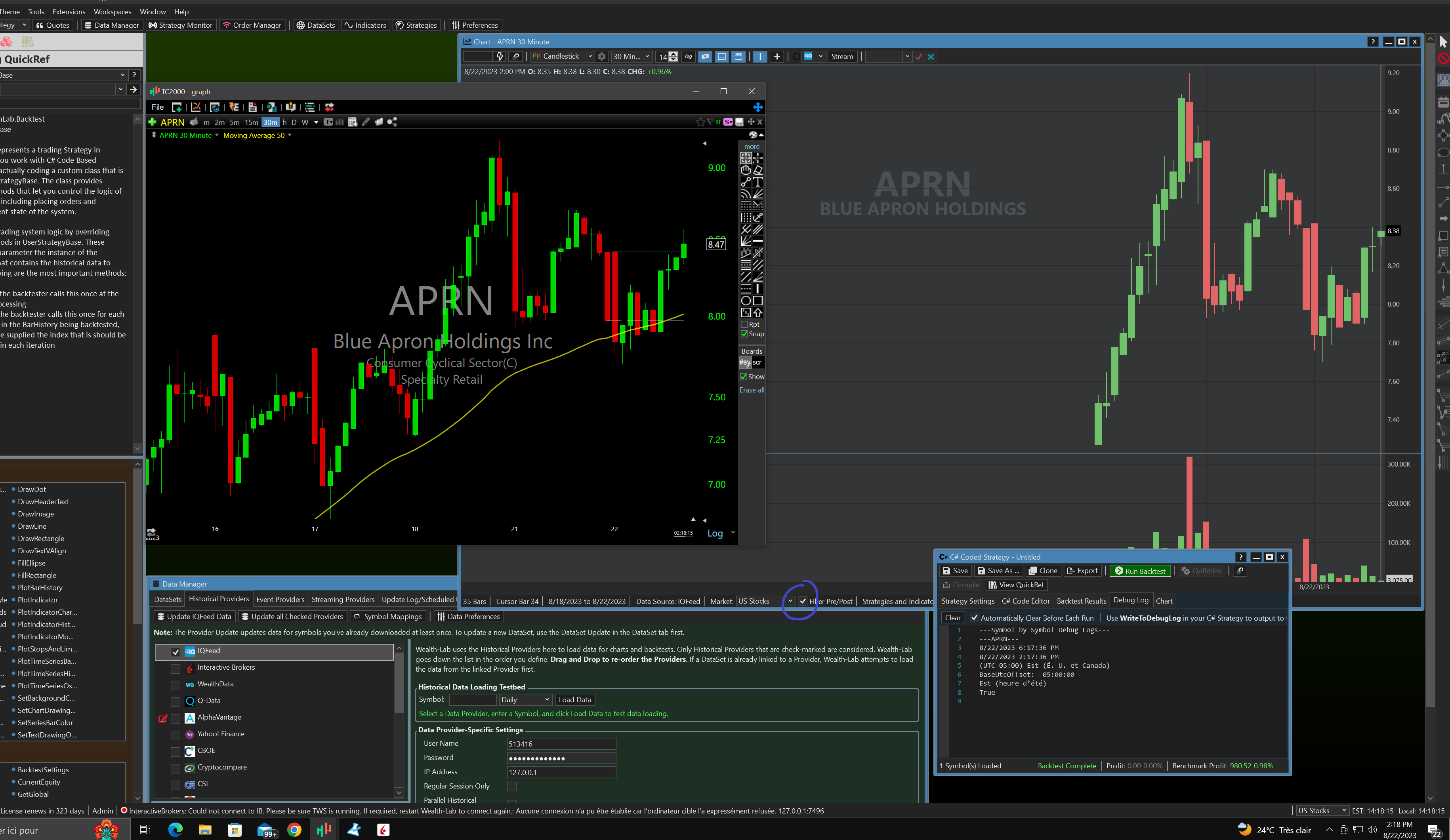Open TC2000 Log scale toggle
This screenshot has height=840, width=1450.
715,533
